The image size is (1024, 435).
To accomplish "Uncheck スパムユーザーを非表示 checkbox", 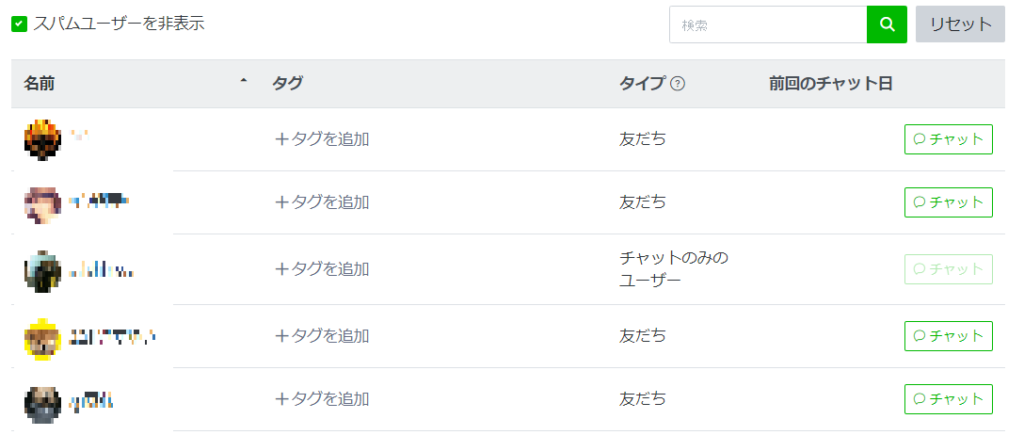I will pyautogui.click(x=19, y=25).
